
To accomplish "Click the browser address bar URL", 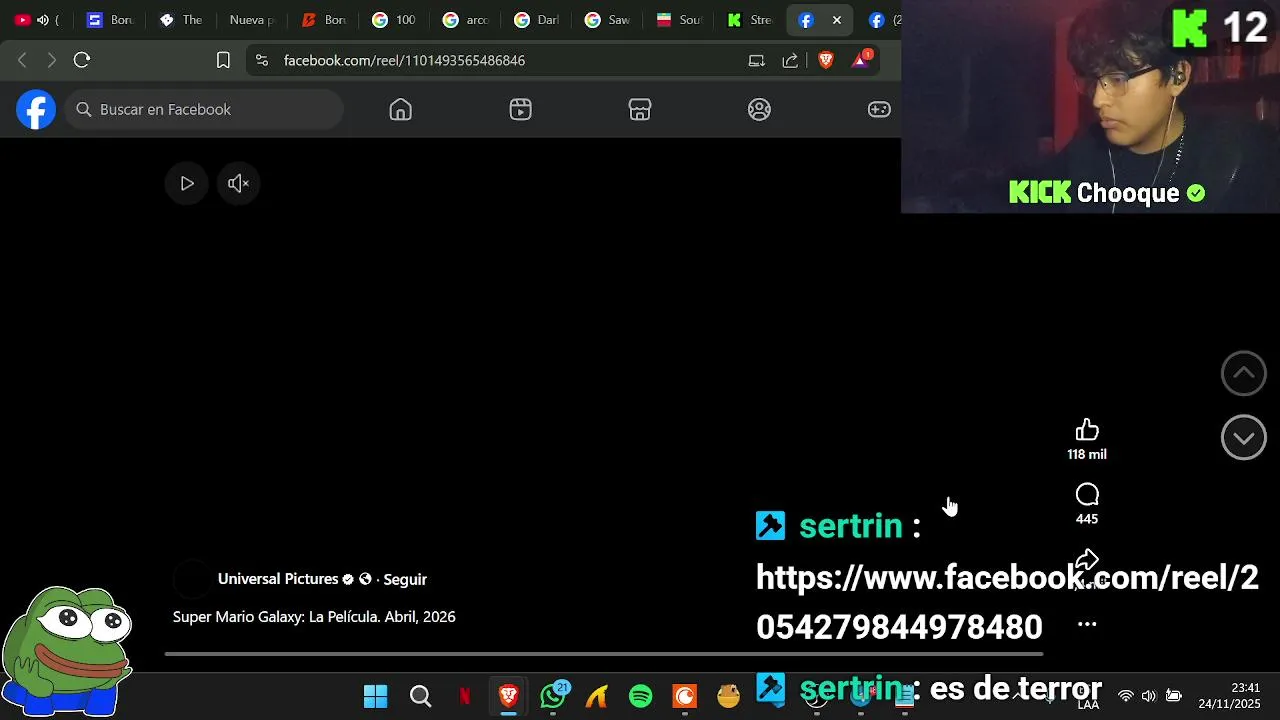I will 404,60.
